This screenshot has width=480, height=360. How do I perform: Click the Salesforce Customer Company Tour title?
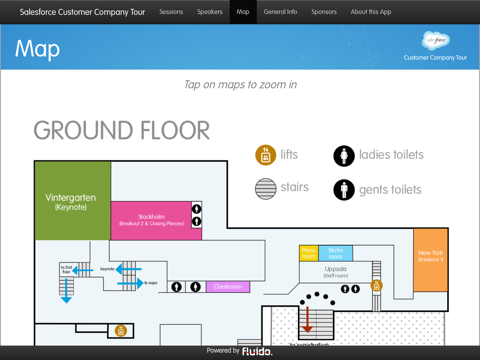pos(82,12)
